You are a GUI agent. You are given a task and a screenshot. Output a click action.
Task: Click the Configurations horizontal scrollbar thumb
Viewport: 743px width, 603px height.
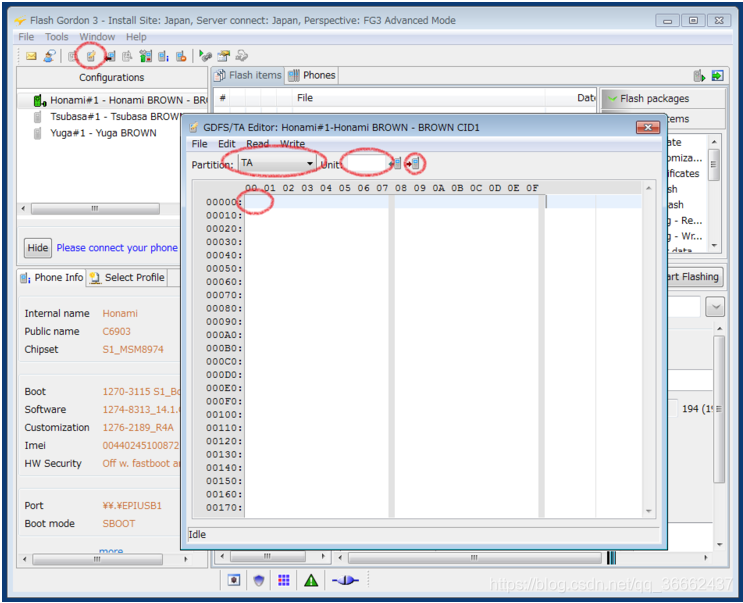point(95,208)
